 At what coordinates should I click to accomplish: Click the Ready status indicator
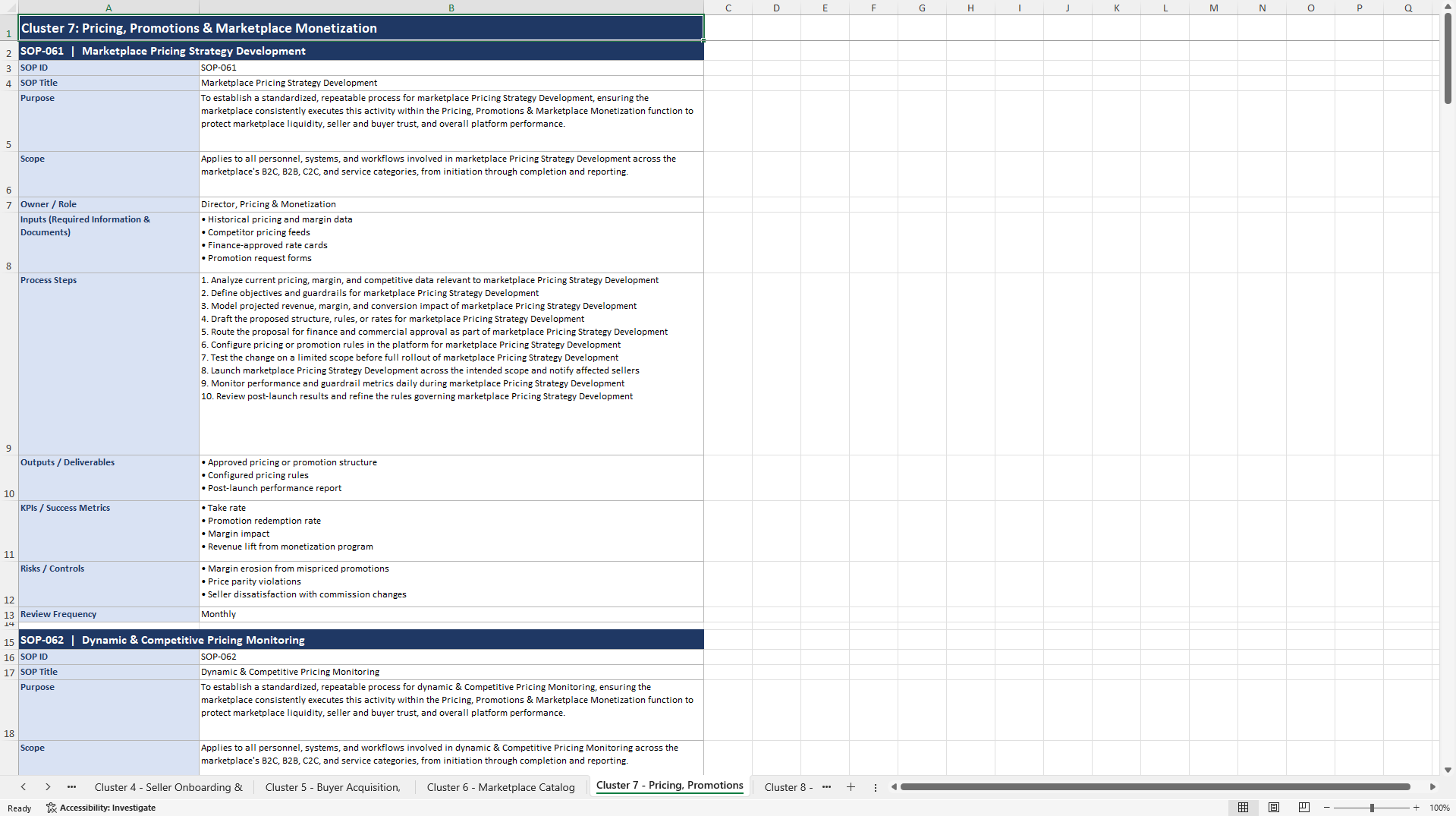[x=20, y=808]
